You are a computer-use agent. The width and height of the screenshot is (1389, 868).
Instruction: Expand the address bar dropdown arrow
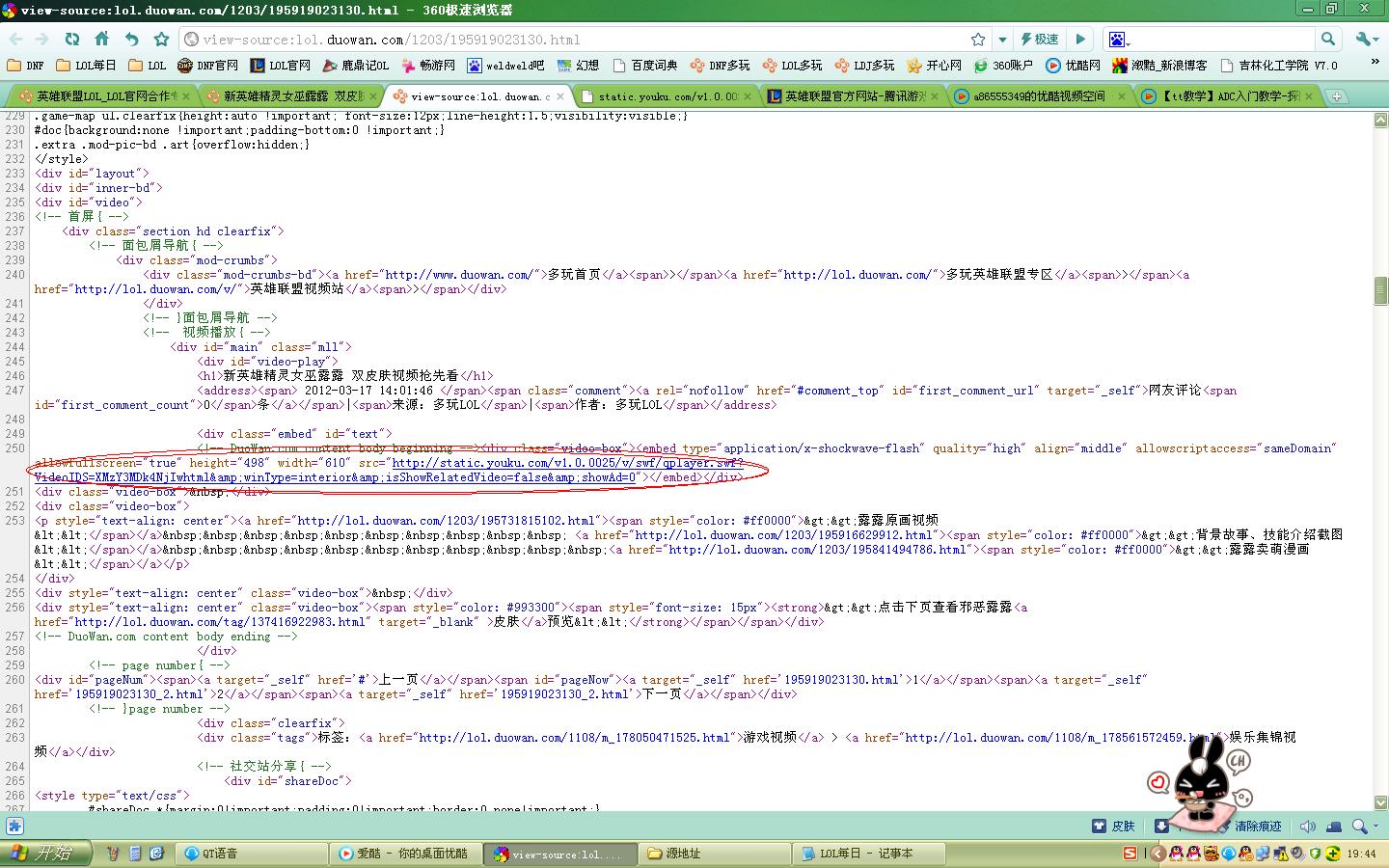tap(1002, 40)
